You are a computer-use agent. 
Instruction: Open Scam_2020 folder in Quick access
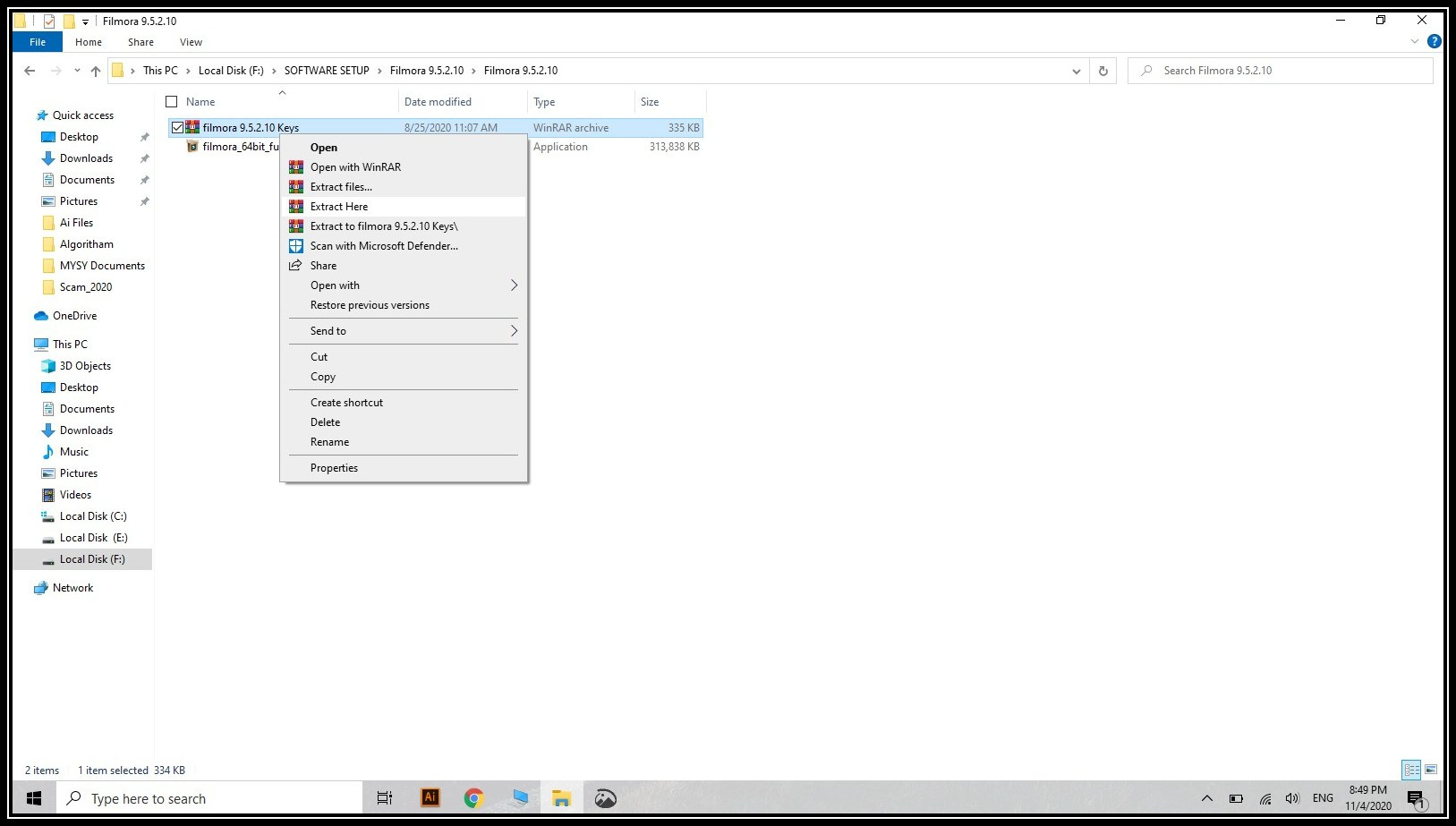86,287
